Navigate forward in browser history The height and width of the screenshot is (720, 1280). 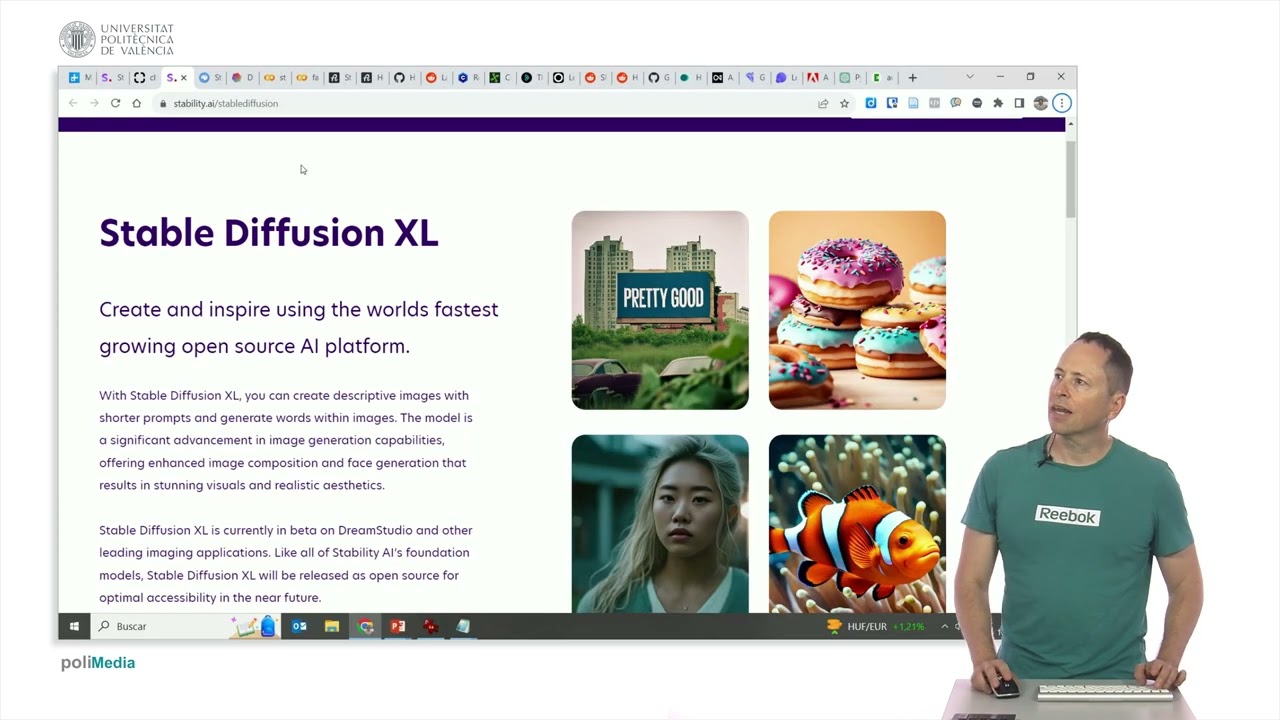click(94, 103)
